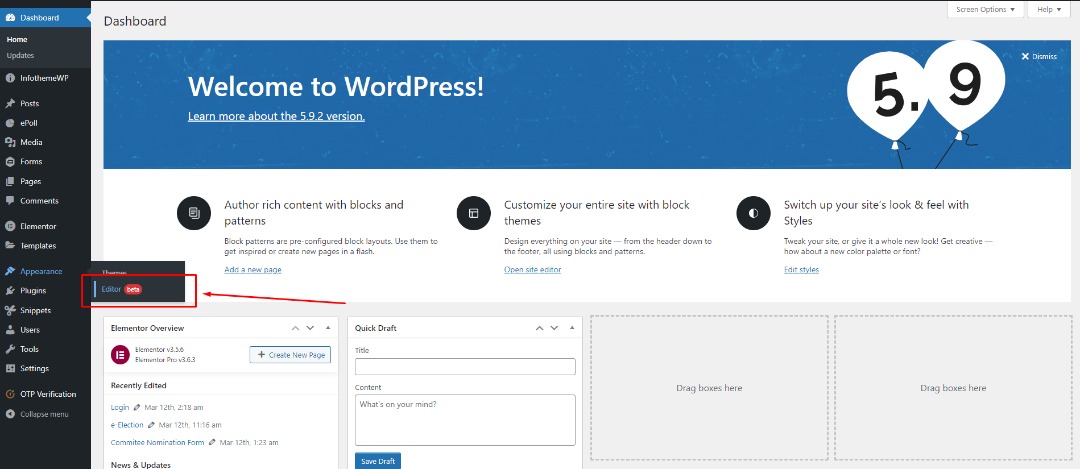Open ePoll using its sidebar icon
Screen dimensions: 1080x469
10,123
